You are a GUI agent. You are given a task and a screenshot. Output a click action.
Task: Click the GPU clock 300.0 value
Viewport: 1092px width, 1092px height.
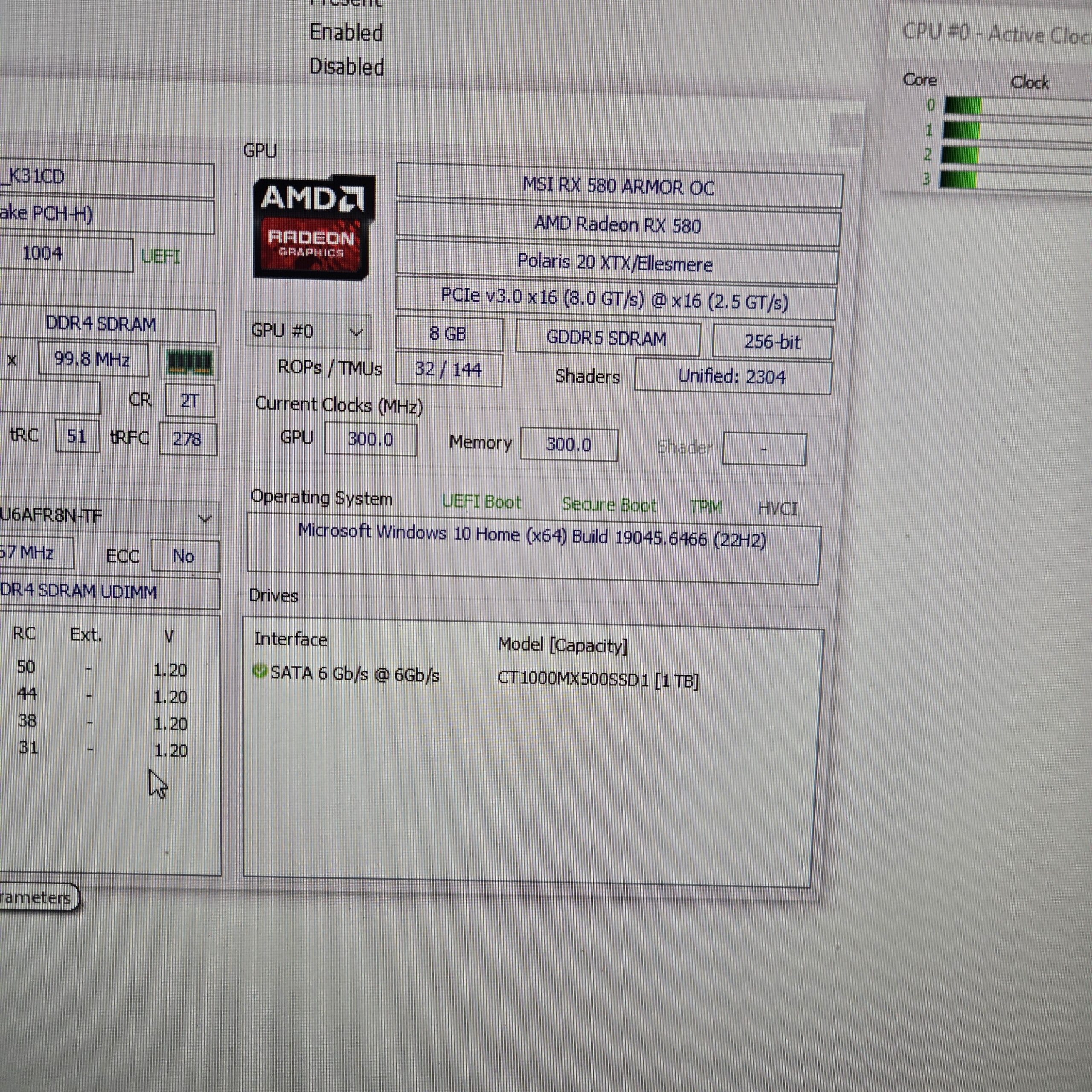click(371, 439)
